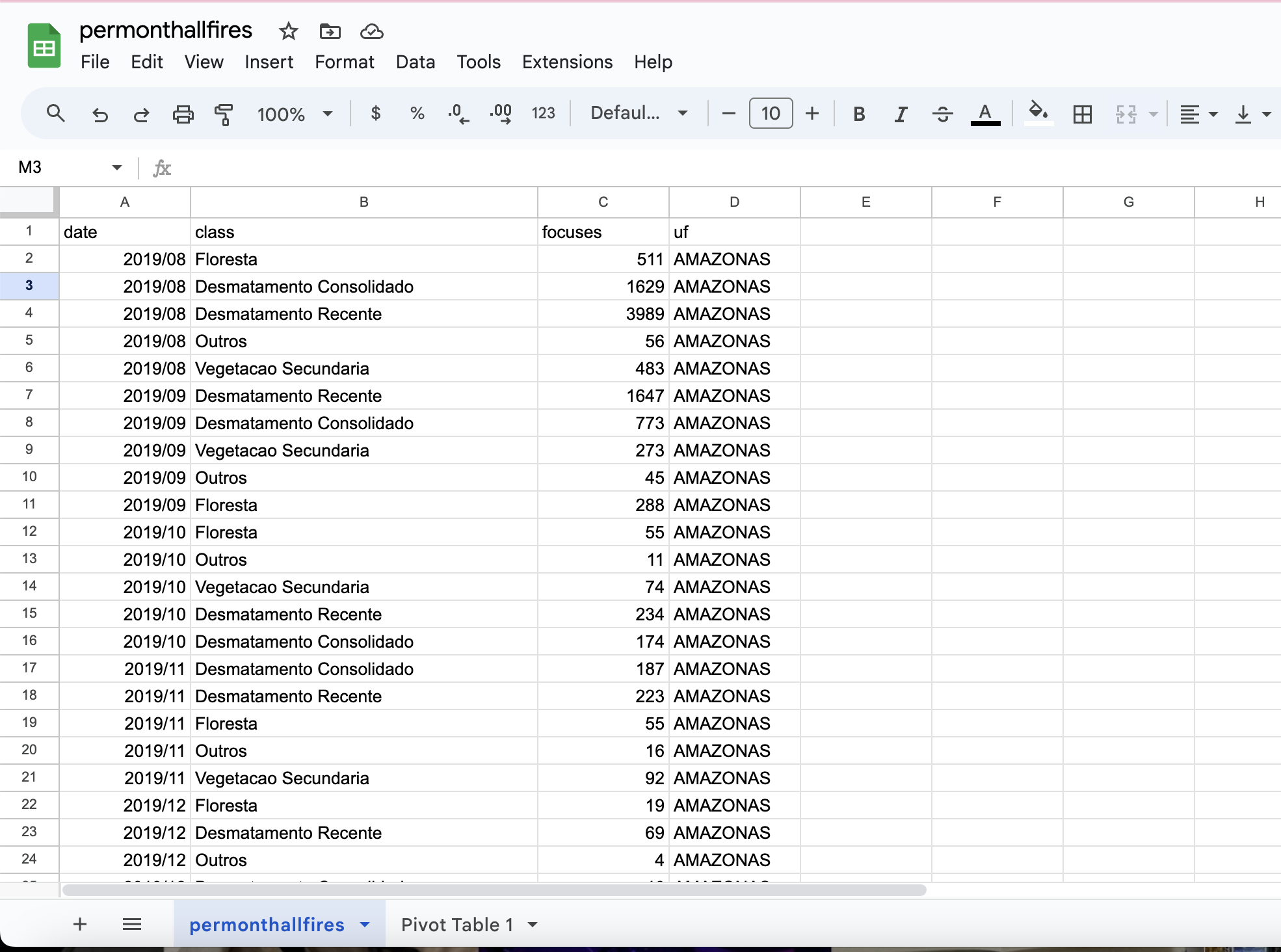The height and width of the screenshot is (952, 1281).
Task: Open the borders tool
Action: 1083,114
